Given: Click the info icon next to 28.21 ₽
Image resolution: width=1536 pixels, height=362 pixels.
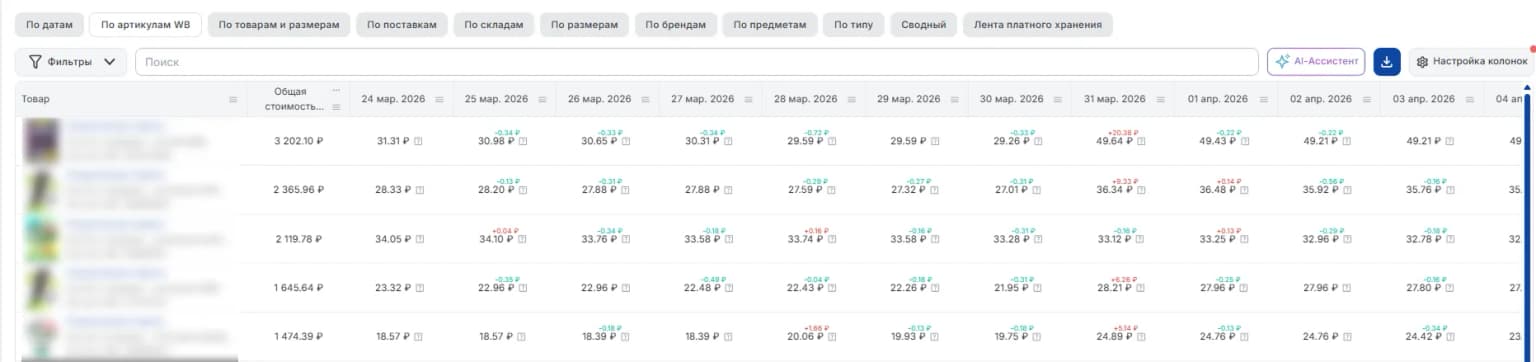Looking at the screenshot, I should [1140, 288].
